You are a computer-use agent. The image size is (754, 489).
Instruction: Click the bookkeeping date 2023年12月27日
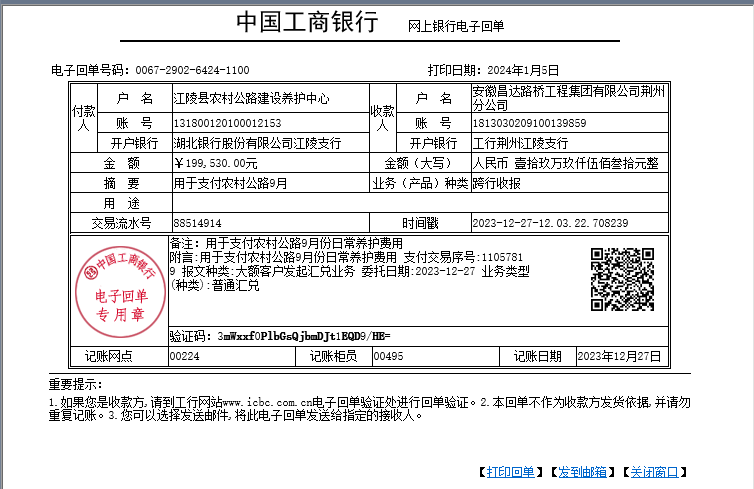pos(620,355)
